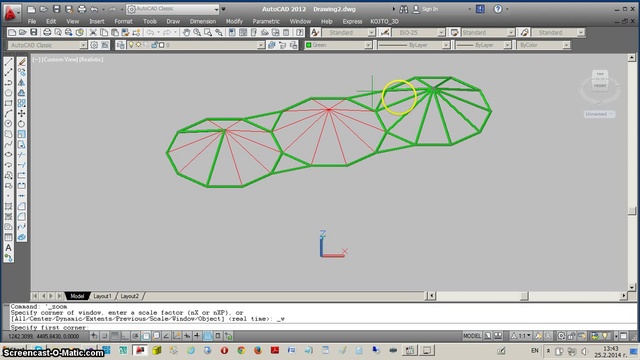Image resolution: width=640 pixels, height=360 pixels.
Task: Select the Mirror modify tool
Action: 22,82
